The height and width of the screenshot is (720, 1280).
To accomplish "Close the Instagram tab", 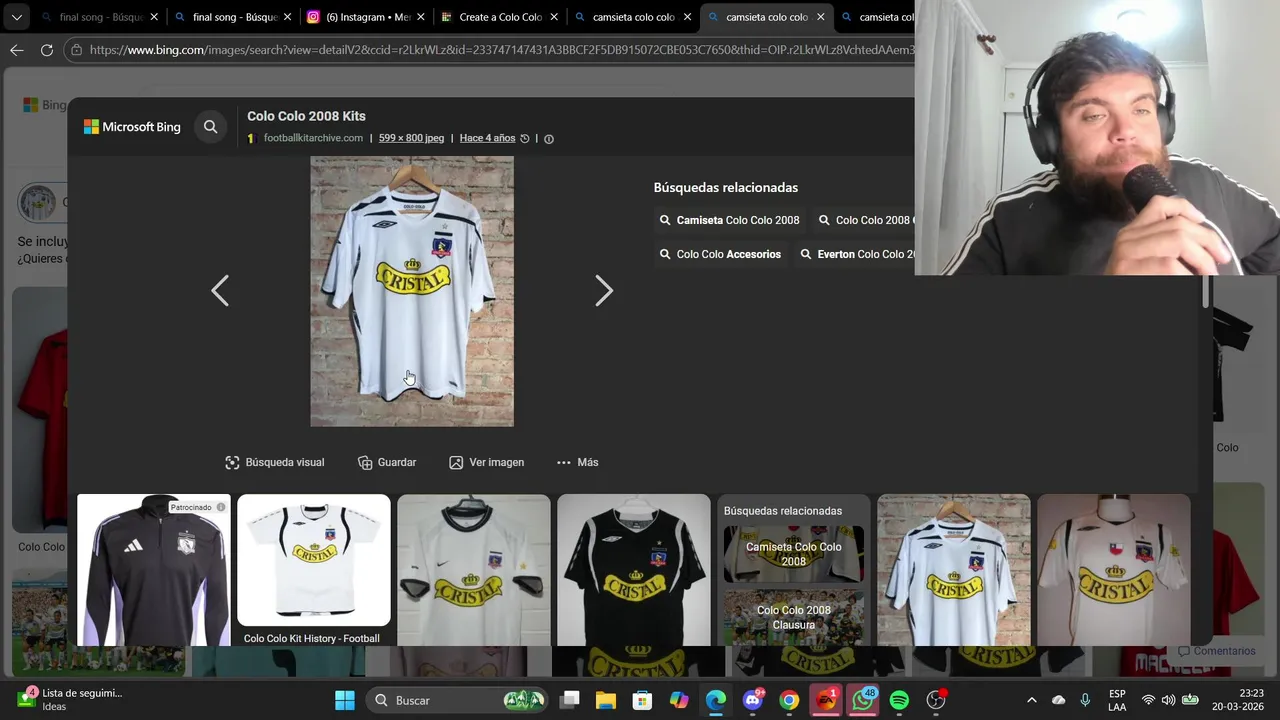I will point(421,17).
